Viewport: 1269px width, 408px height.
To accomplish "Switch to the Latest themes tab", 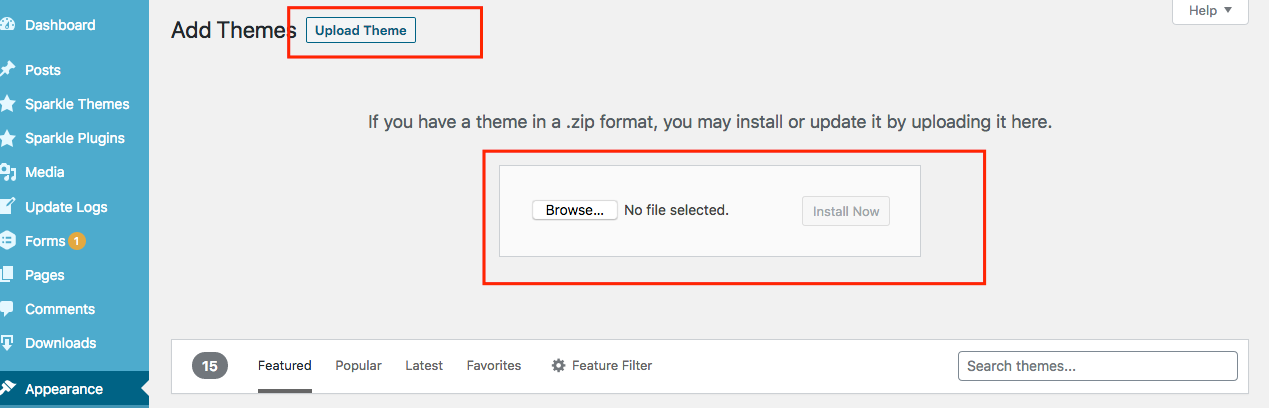I will click(424, 366).
